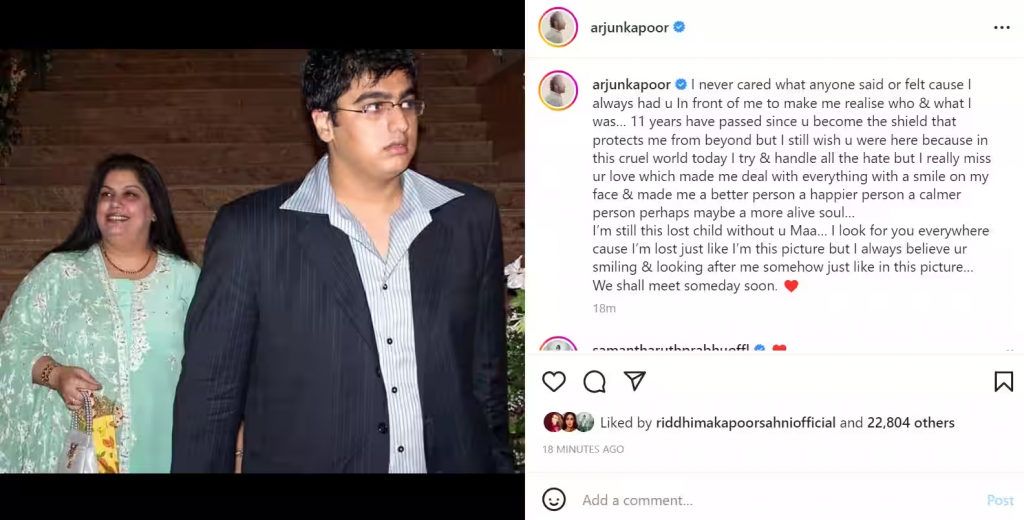The height and width of the screenshot is (520, 1024).
Task: Click verified badge in the caption line
Action: click(680, 84)
